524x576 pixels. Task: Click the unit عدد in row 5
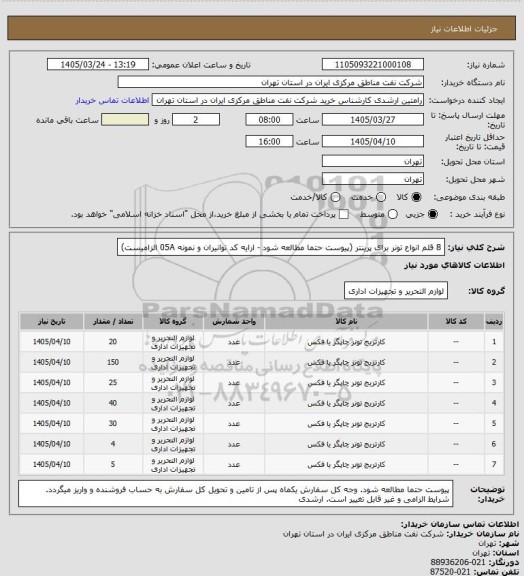(234, 424)
